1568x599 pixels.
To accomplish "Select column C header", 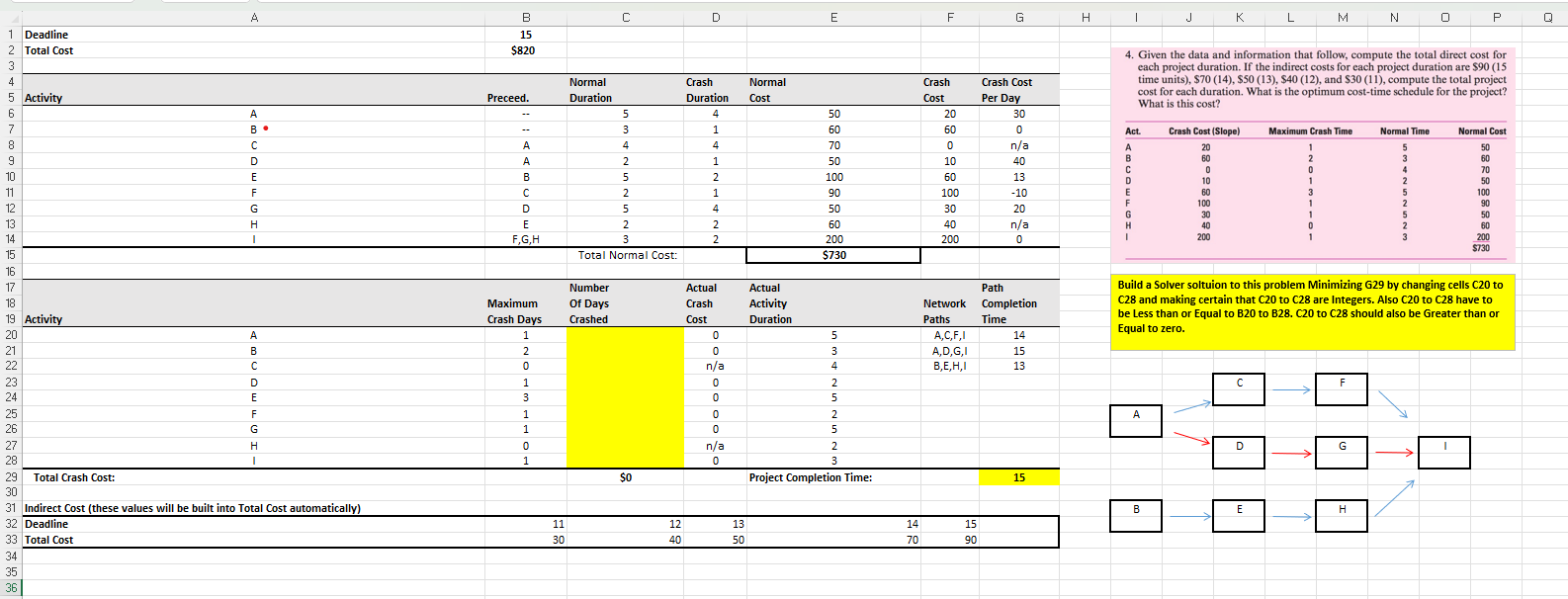I will (625, 17).
